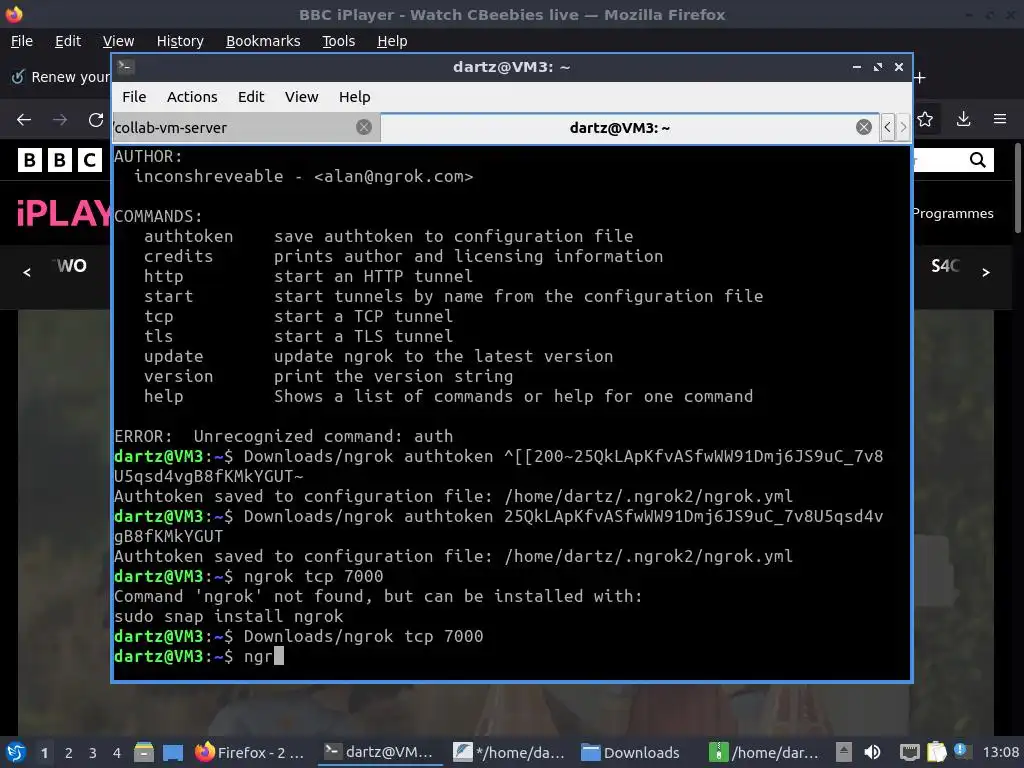Image resolution: width=1024 pixels, height=768 pixels.
Task: Go forward in Firefox
Action: point(59,120)
